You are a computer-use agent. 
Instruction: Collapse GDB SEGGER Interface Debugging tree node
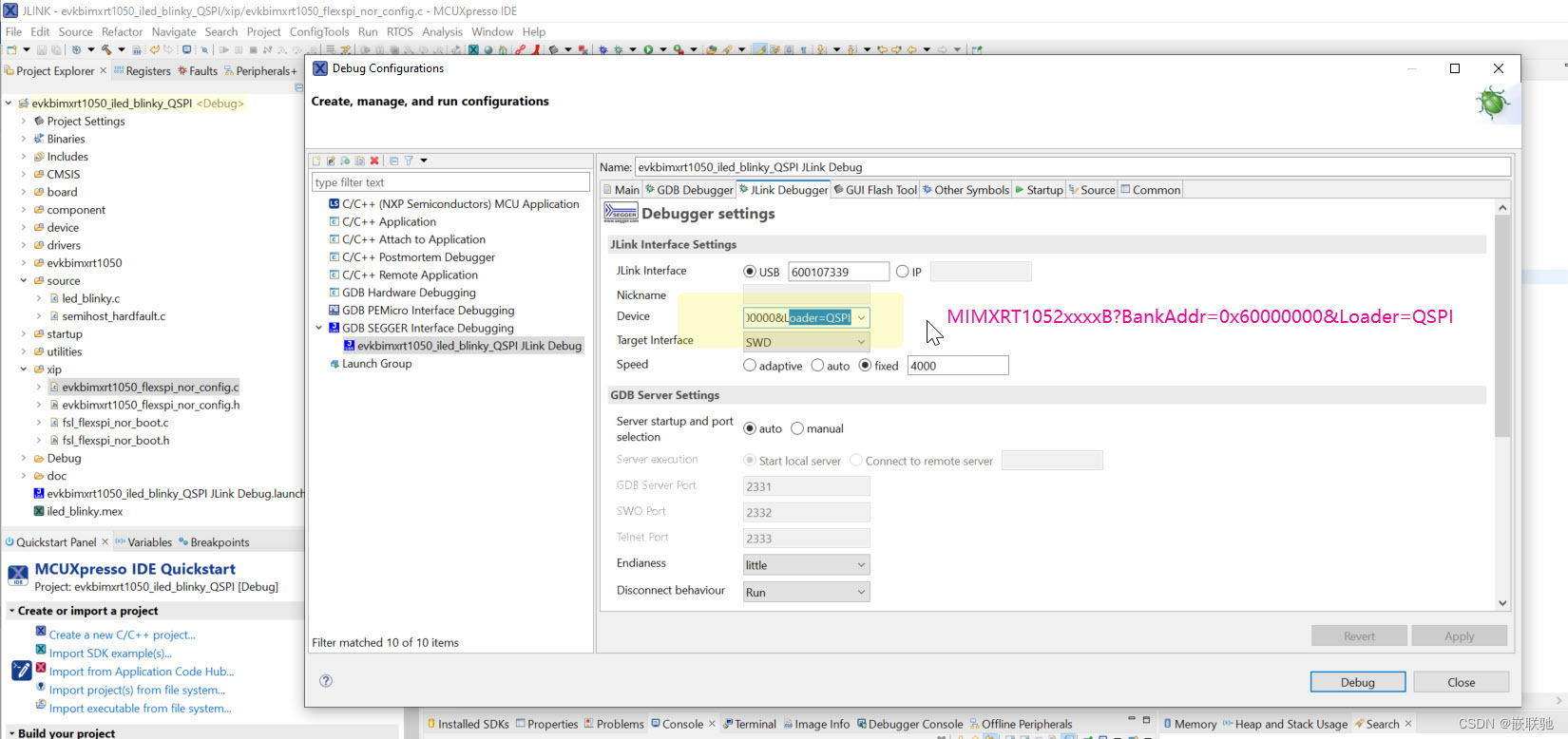tap(319, 328)
